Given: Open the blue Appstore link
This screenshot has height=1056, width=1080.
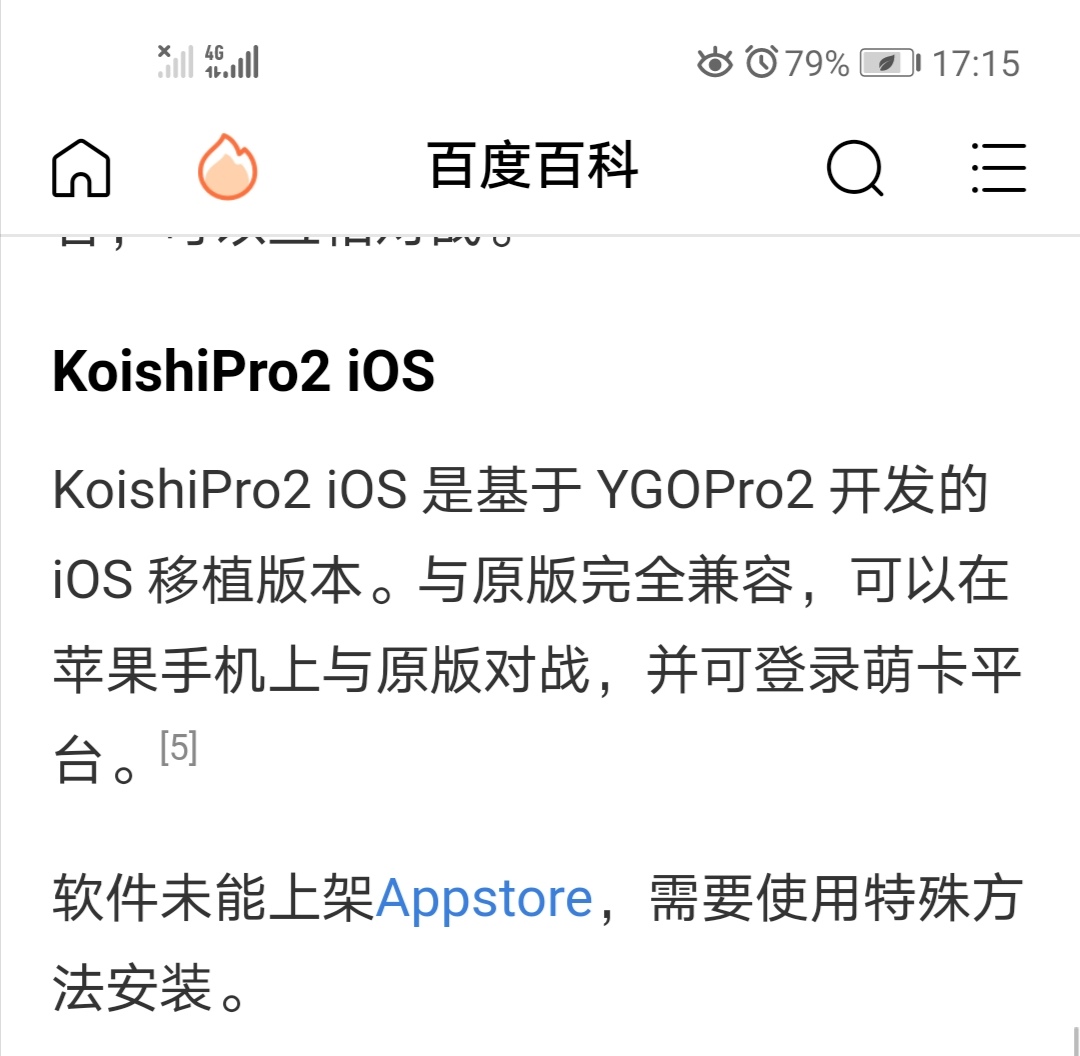Looking at the screenshot, I should 484,898.
